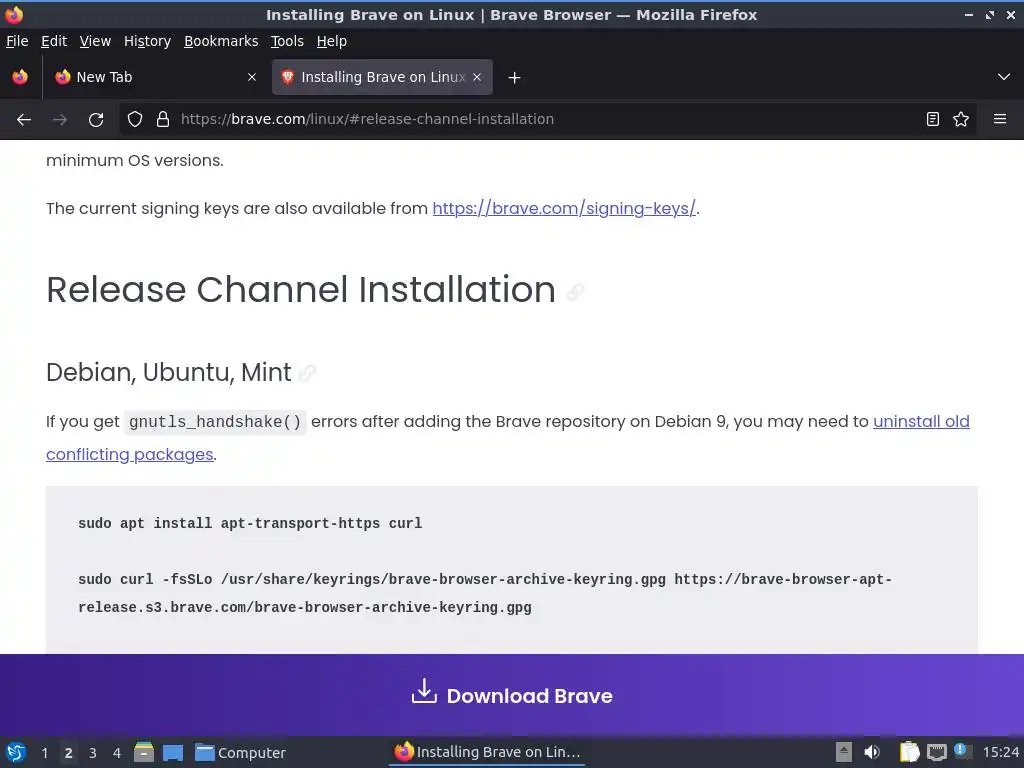This screenshot has height=768, width=1024.
Task: Focus the Installing Brave on Lin… taskbar entry
Action: pos(487,752)
